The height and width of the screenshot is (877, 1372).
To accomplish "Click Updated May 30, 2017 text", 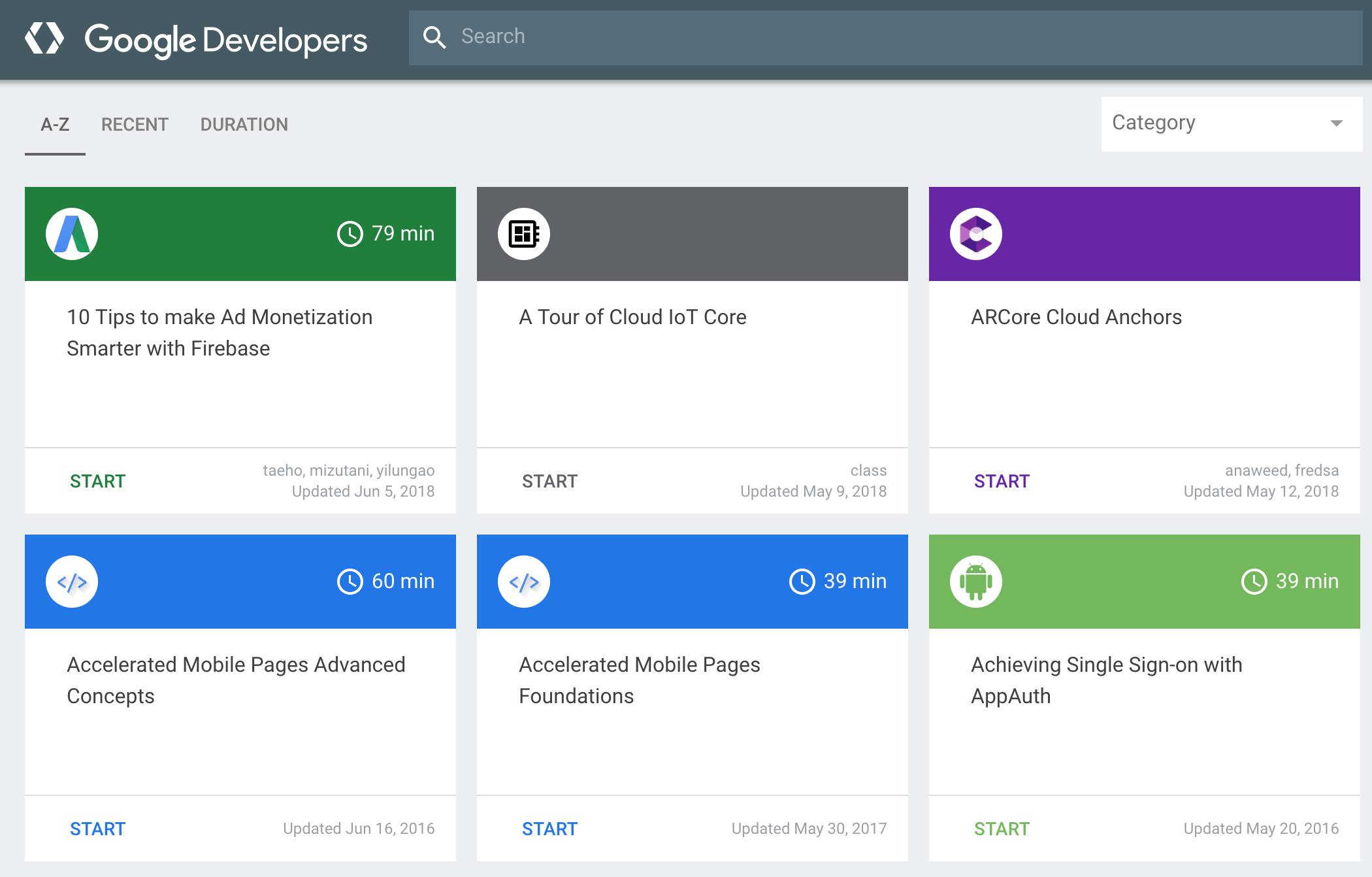I will tap(809, 829).
